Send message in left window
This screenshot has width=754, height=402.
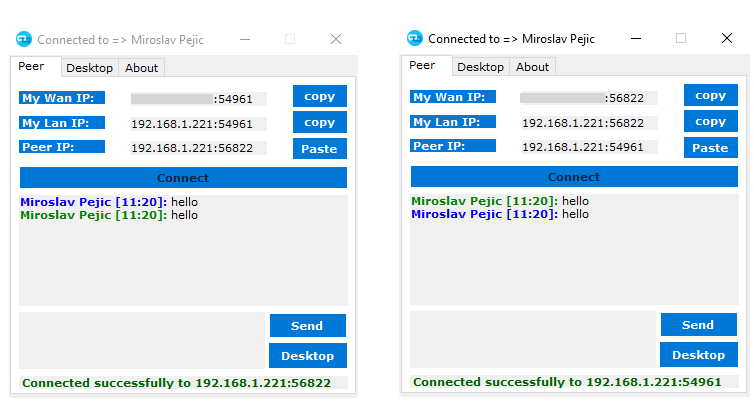[x=308, y=326]
